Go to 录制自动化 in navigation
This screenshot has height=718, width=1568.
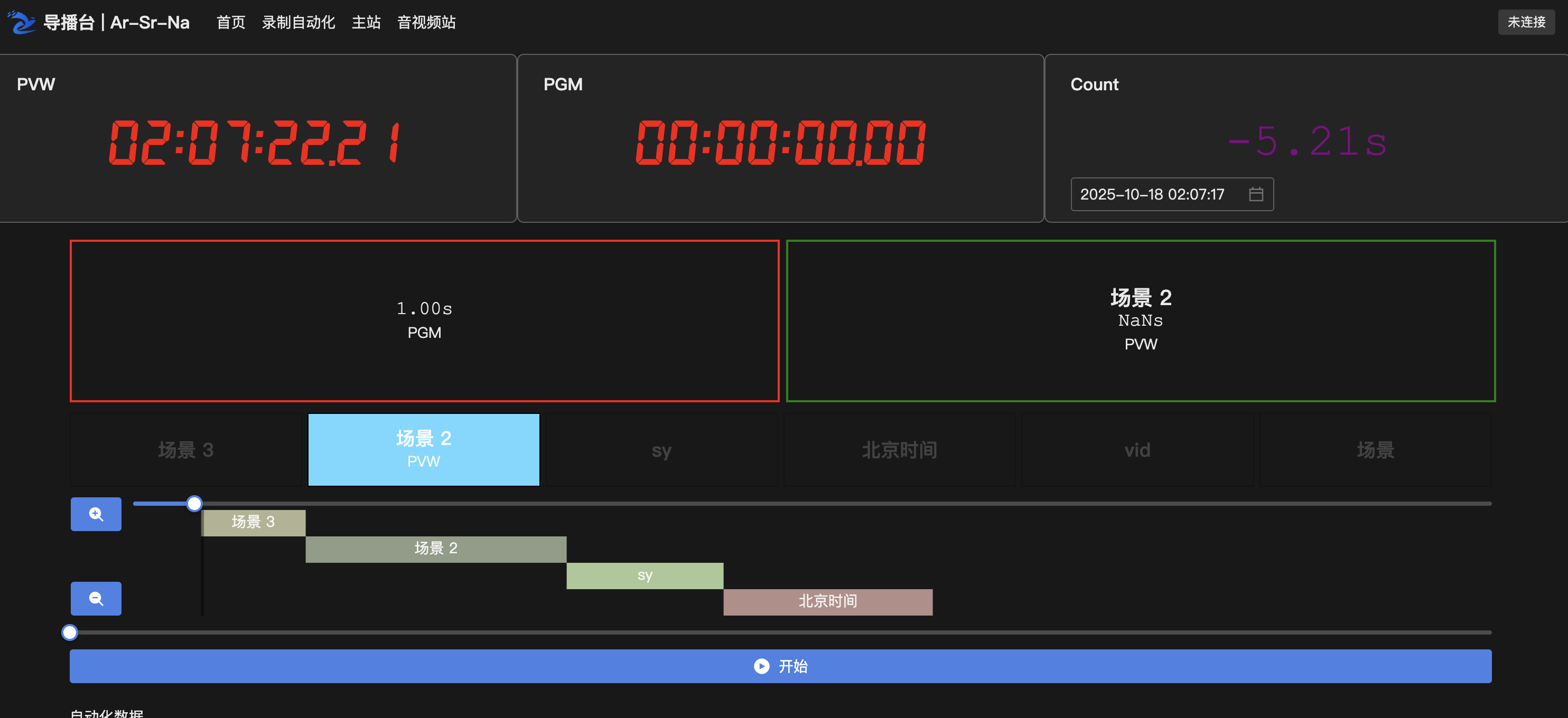[298, 23]
